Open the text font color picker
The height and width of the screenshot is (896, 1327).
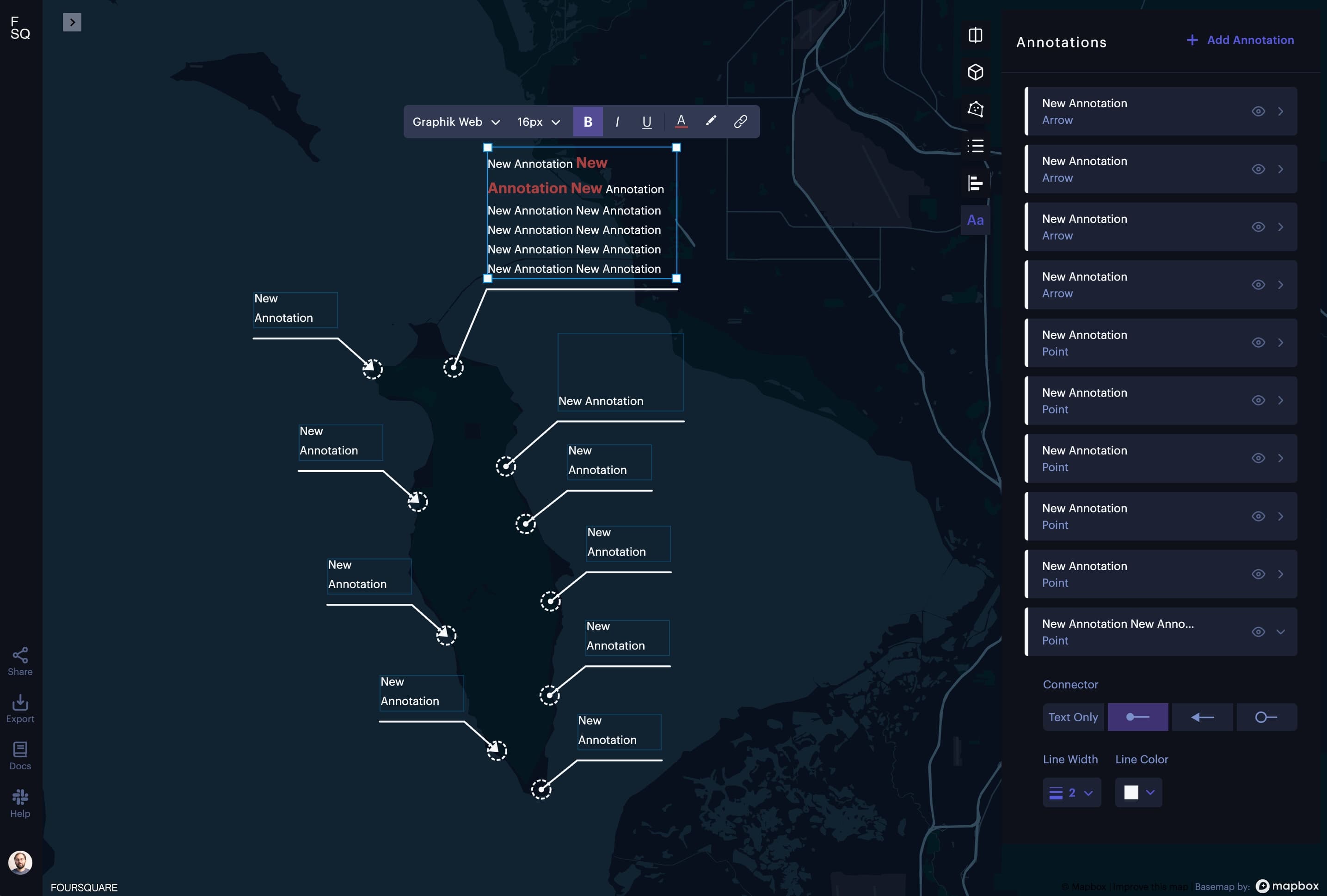pyautogui.click(x=681, y=121)
